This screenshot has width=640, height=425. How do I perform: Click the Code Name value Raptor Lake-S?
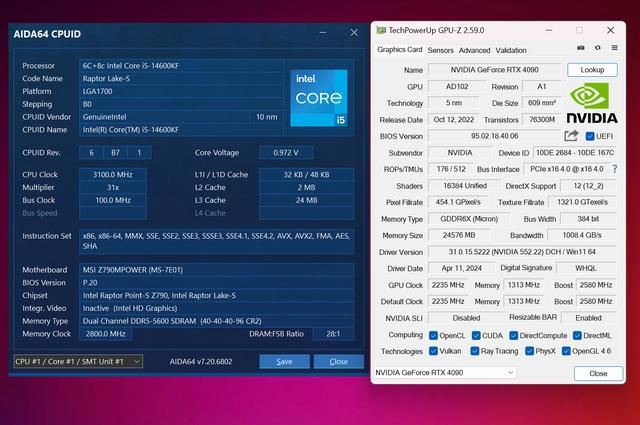(x=181, y=78)
